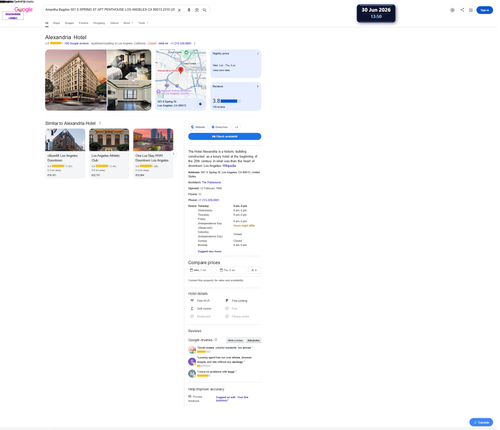
Task: Click the map directions diamond icon
Action: [200, 104]
